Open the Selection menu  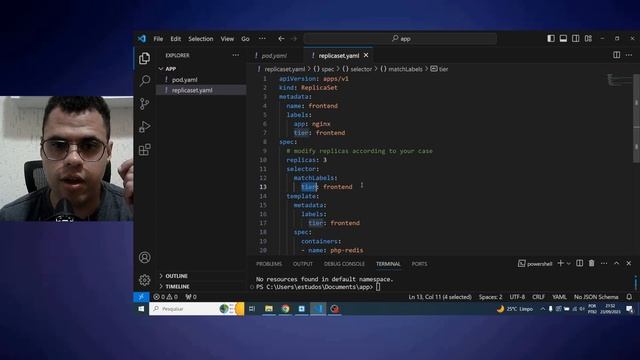[200, 39]
